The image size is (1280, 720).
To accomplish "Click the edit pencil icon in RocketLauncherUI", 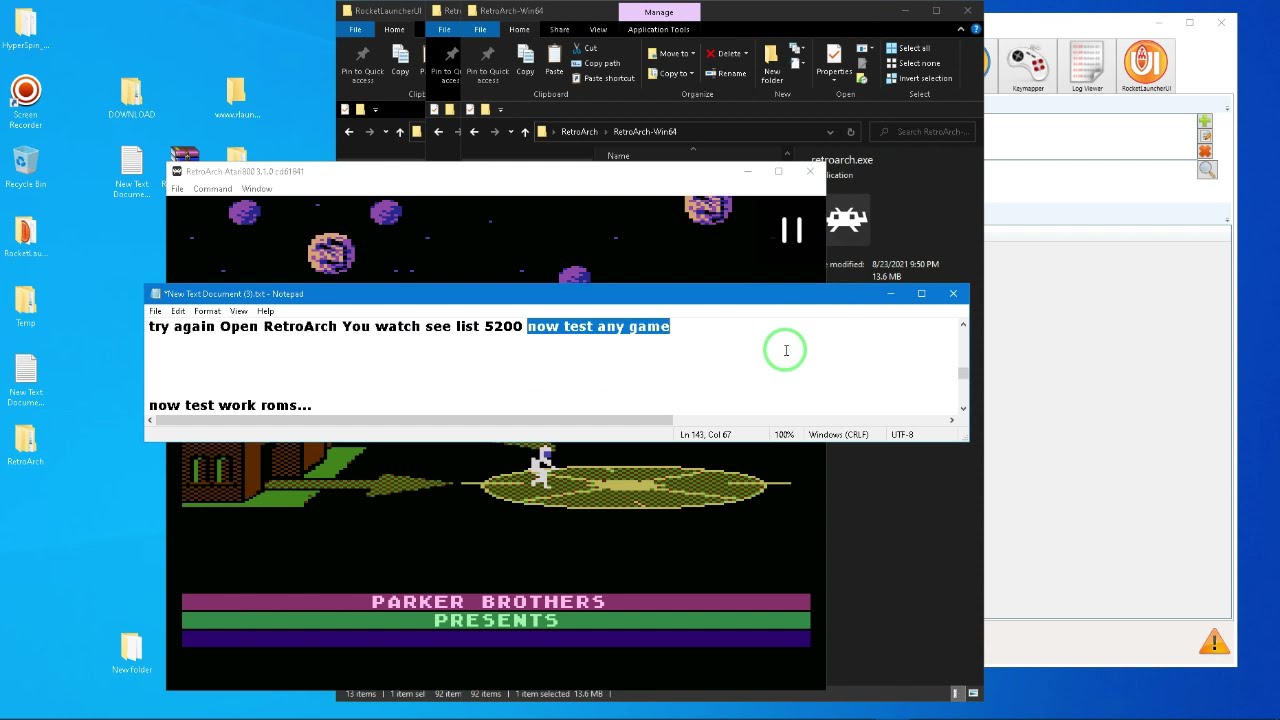I will coord(1205,136).
